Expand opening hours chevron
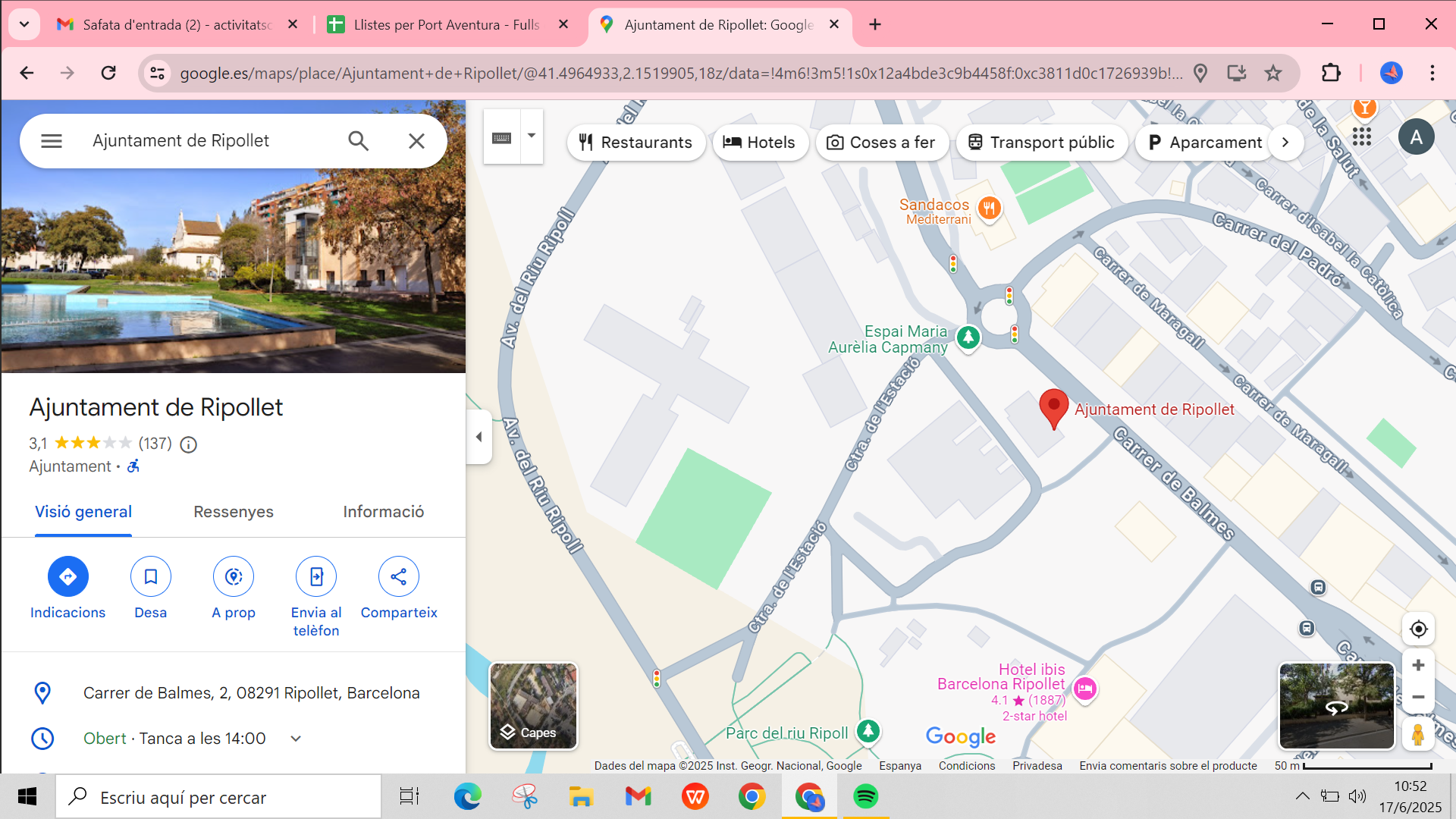Image resolution: width=1456 pixels, height=819 pixels. point(296,739)
